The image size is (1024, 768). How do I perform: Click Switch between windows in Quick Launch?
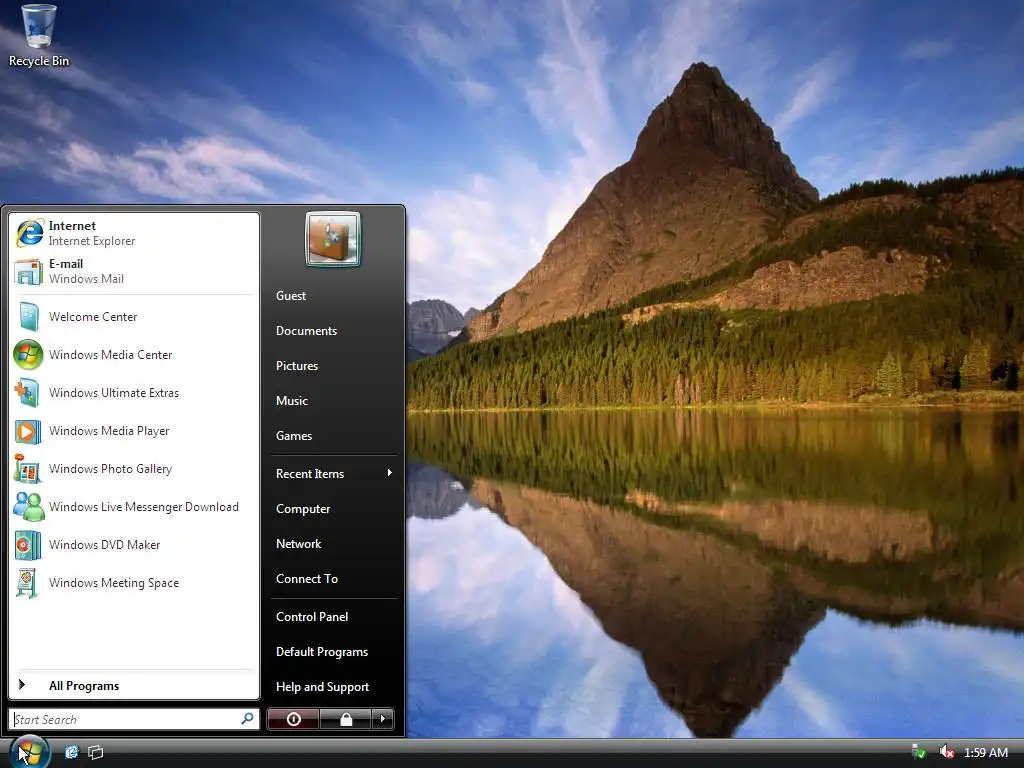[x=96, y=752]
